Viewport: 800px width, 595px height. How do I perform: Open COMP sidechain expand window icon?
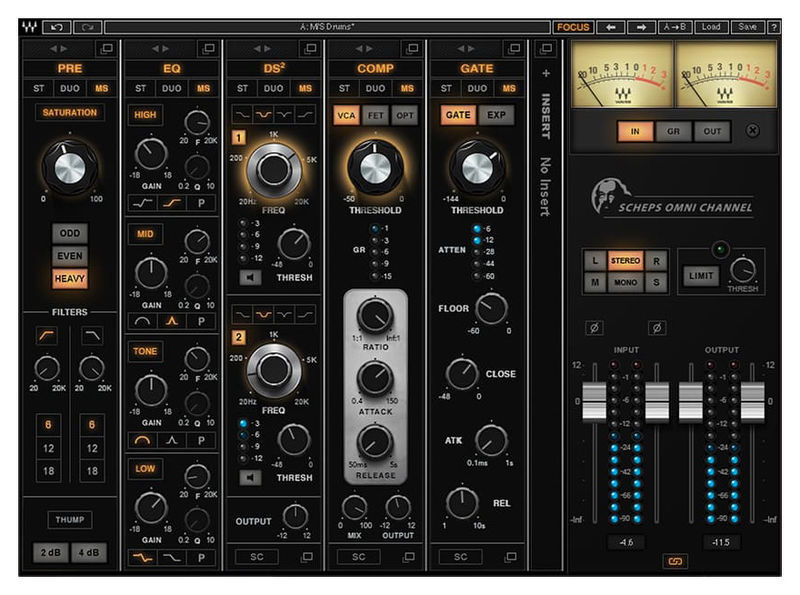point(409,557)
